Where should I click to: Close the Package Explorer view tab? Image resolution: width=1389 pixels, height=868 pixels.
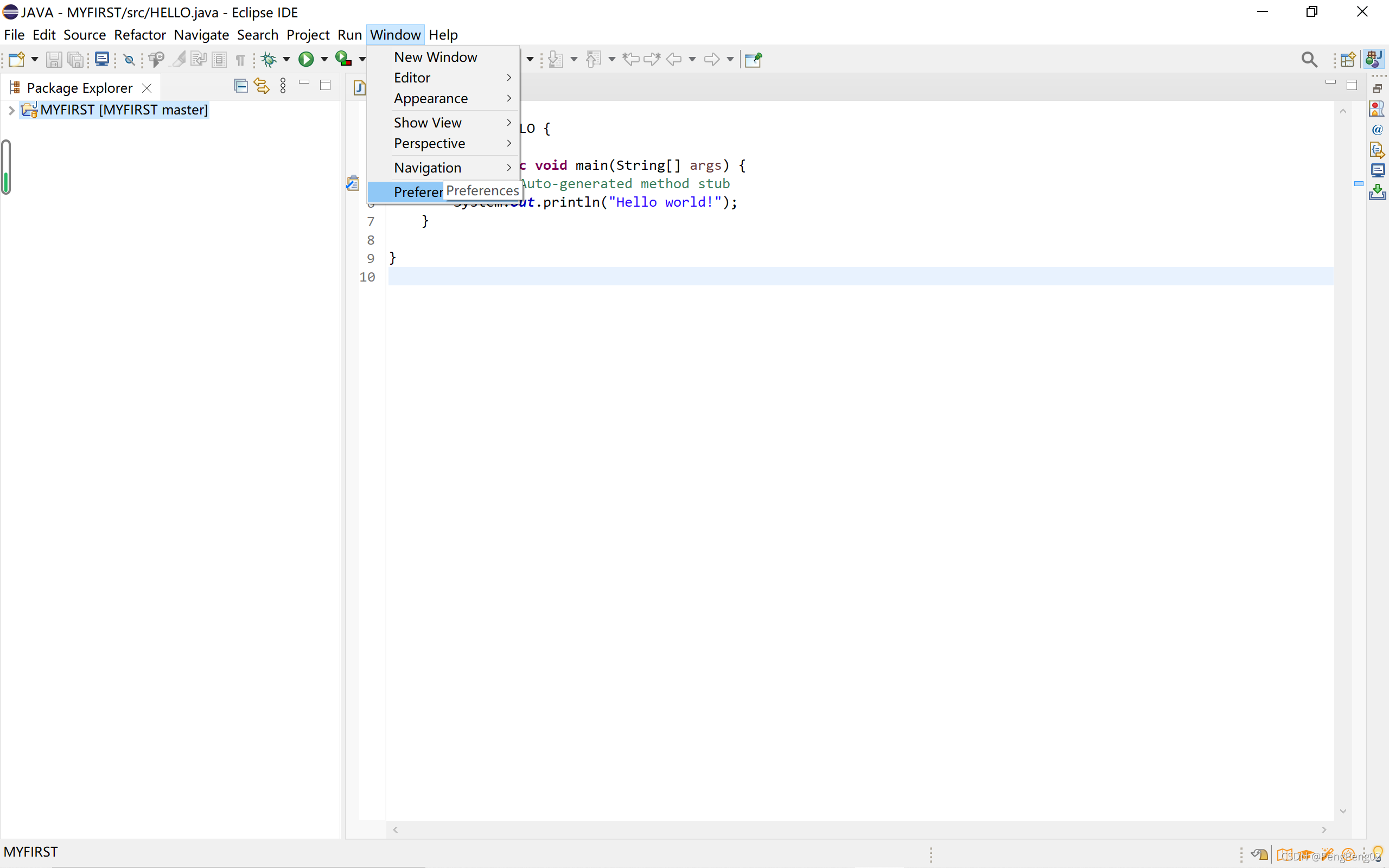coord(147,88)
